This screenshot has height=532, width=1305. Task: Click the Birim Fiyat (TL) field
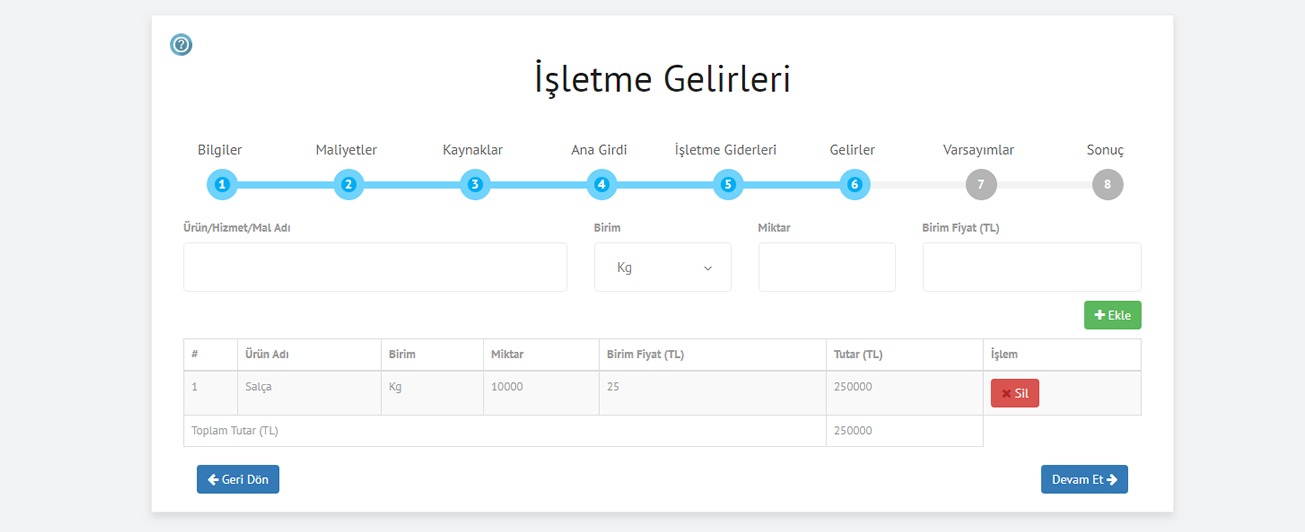[x=1032, y=267]
